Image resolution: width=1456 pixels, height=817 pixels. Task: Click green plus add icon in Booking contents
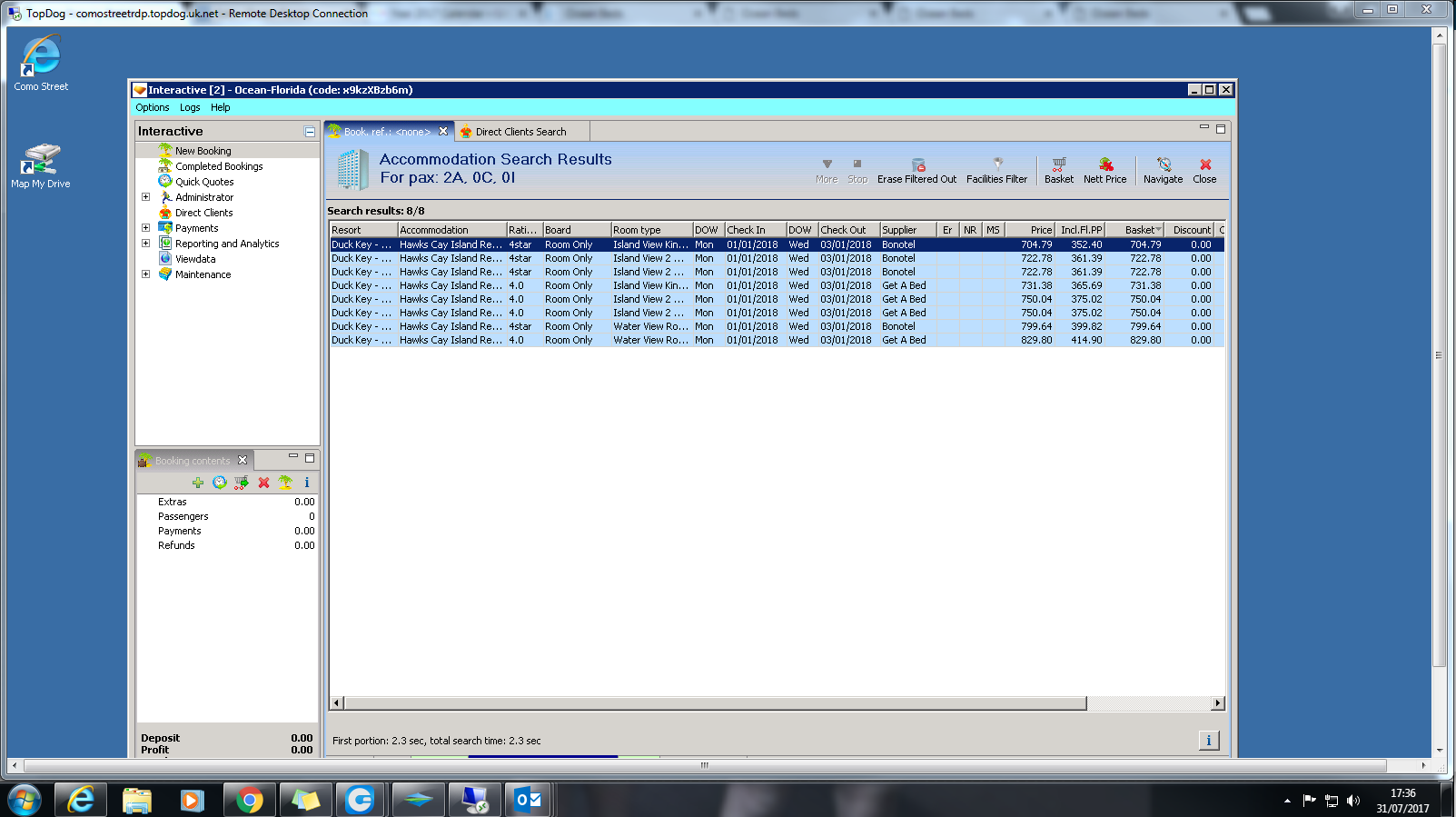point(198,483)
